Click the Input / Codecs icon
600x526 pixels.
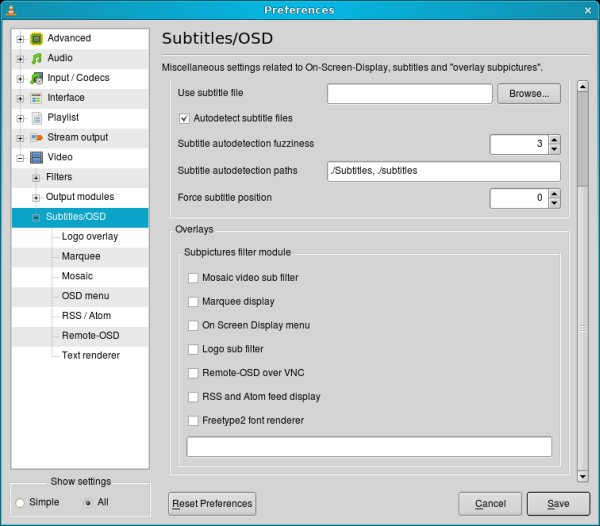click(x=37, y=78)
